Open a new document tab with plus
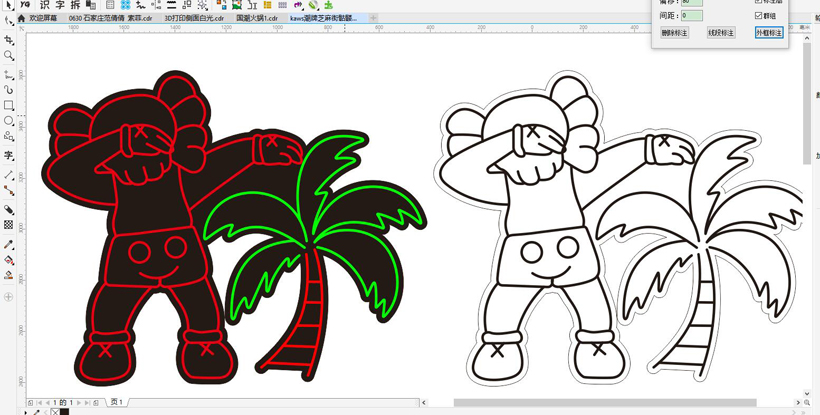This screenshot has width=820, height=415. [373, 18]
